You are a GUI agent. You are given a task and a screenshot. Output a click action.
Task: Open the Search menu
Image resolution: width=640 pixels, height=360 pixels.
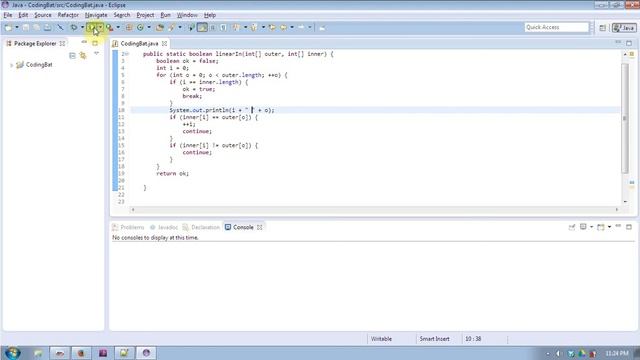pos(122,15)
